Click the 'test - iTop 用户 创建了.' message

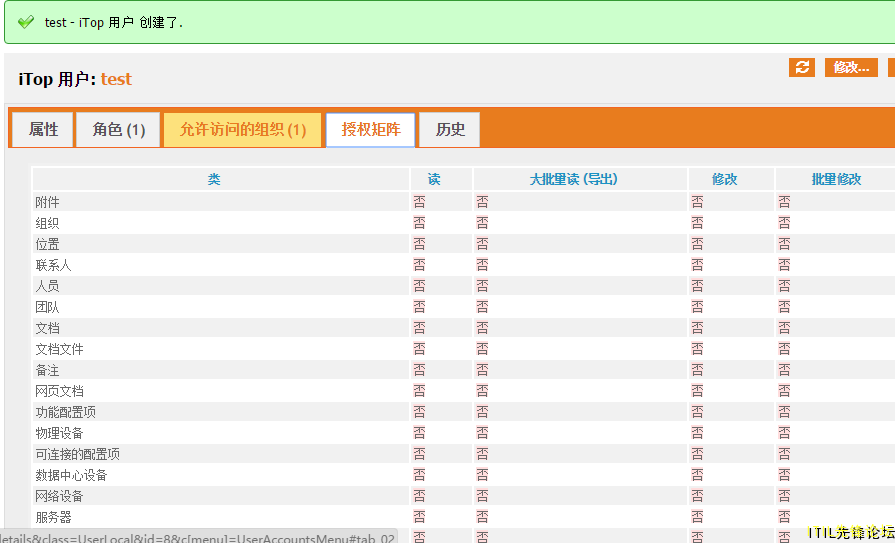point(114,23)
